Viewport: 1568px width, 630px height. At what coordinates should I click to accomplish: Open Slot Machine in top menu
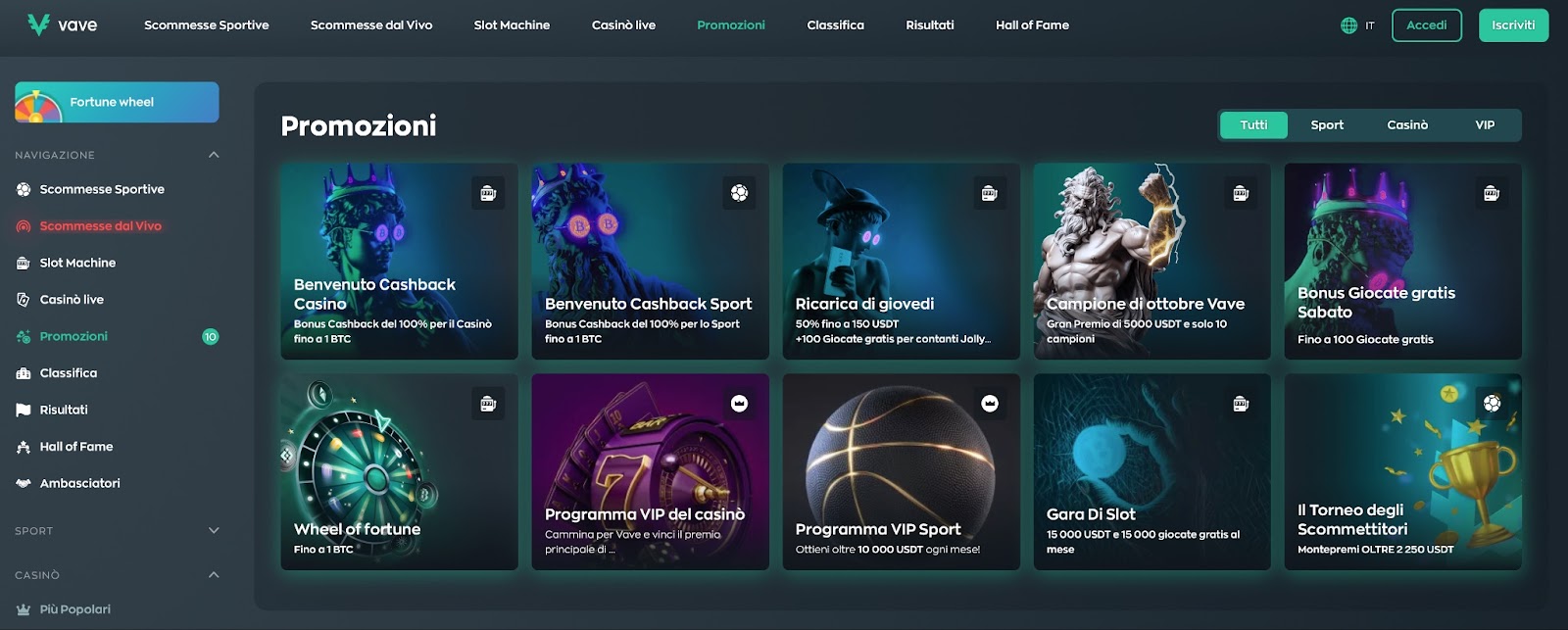[512, 25]
